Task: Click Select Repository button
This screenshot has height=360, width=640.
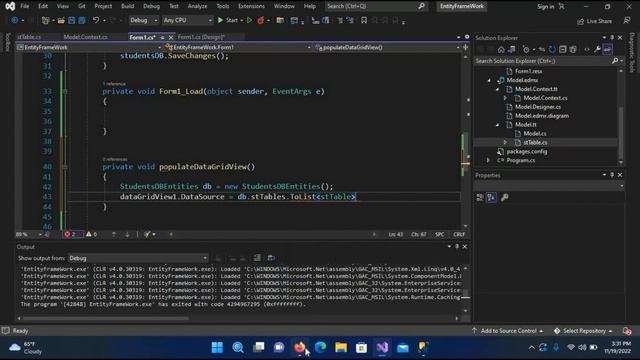Action: coord(584,331)
